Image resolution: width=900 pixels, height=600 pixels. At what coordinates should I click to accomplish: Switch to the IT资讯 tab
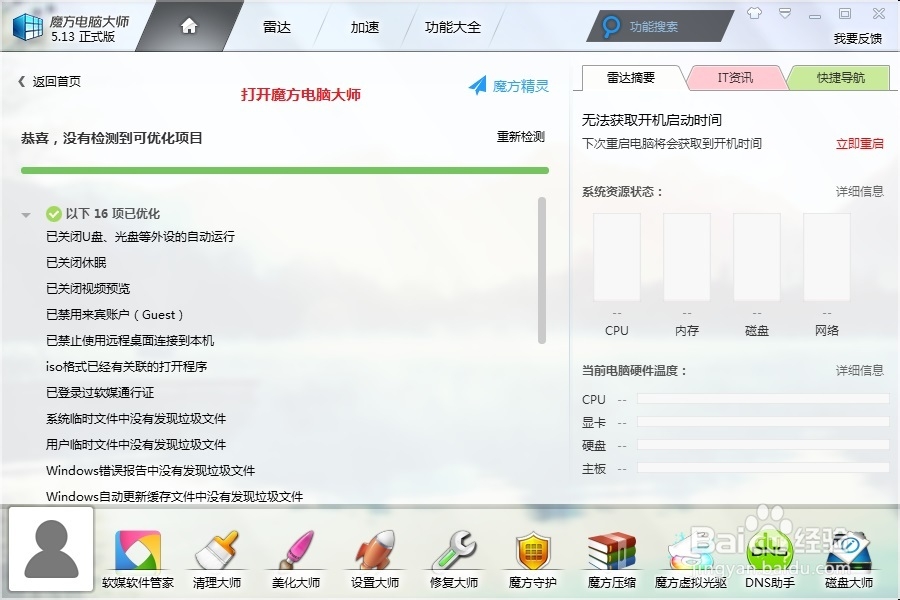[737, 76]
